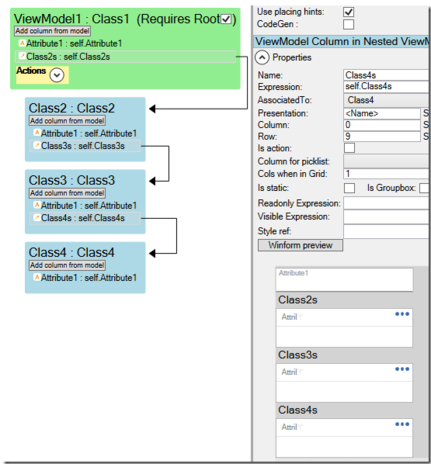Click the Row value field
The height and width of the screenshot is (464, 431).
[x=382, y=136]
